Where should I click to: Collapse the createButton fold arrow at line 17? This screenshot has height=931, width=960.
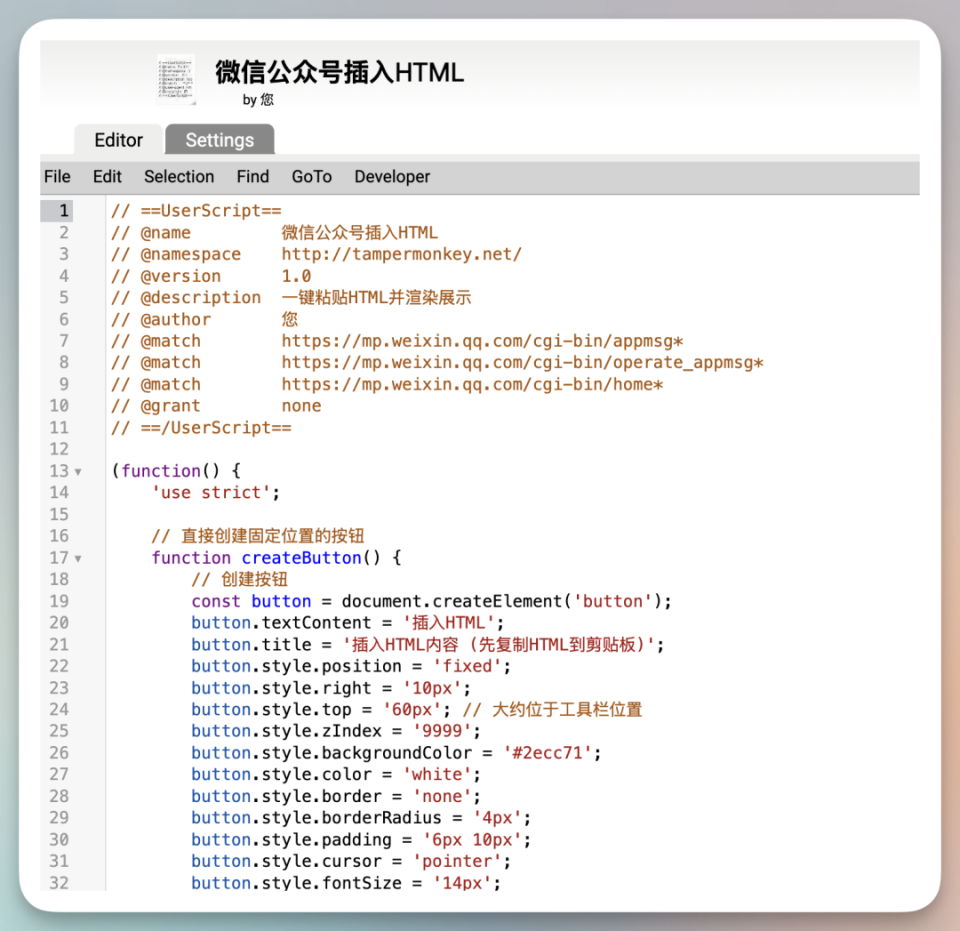click(x=78, y=559)
